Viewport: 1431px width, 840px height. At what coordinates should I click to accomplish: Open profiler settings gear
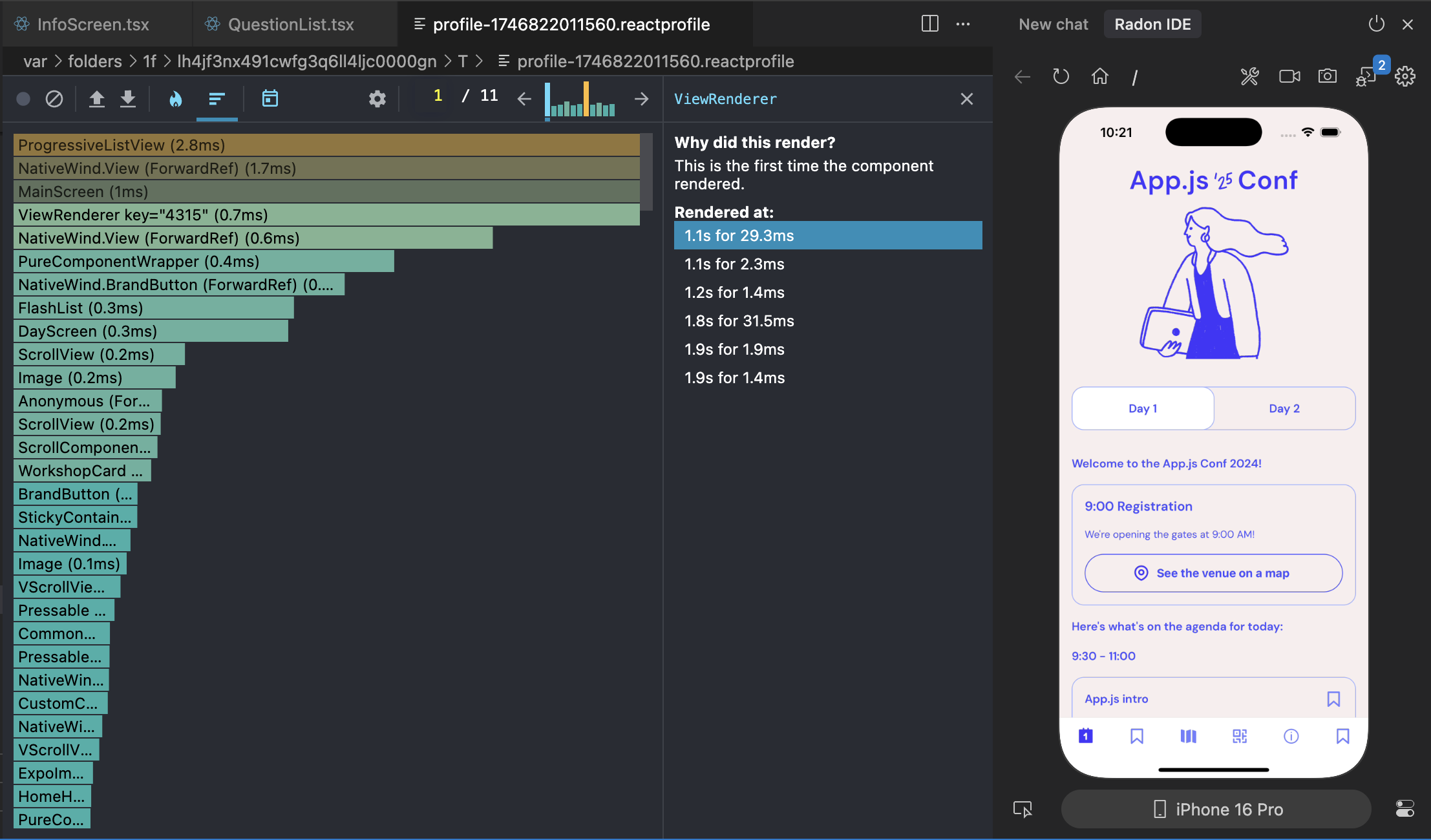point(377,99)
